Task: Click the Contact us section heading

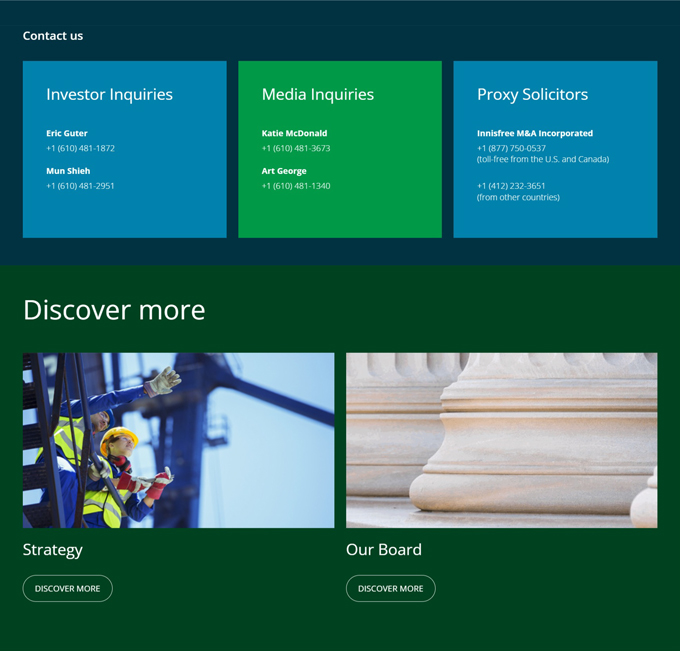Action: click(x=53, y=36)
